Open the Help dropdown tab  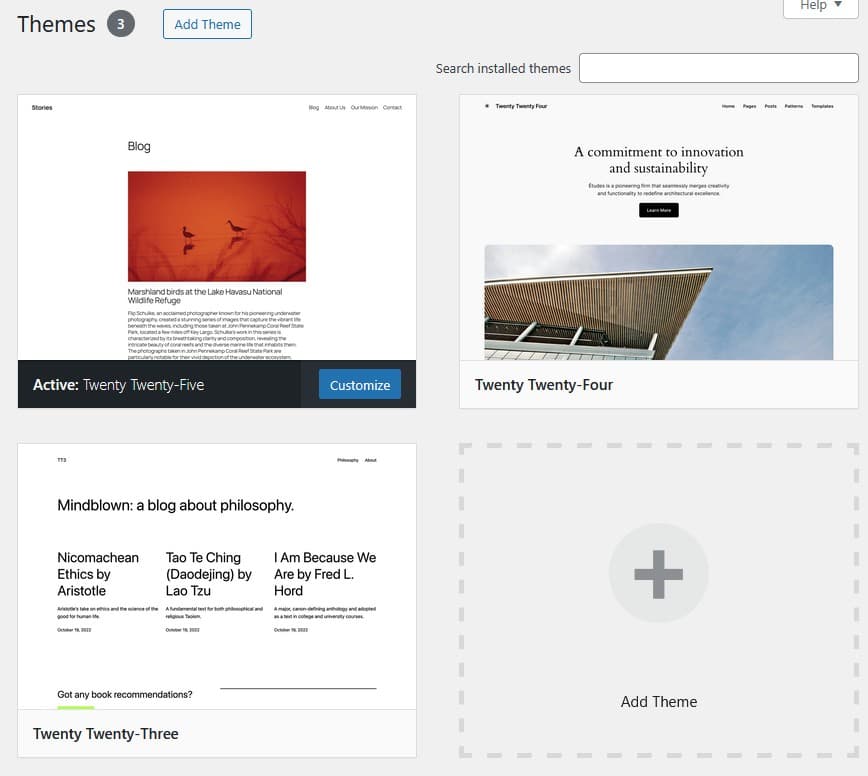click(820, 6)
